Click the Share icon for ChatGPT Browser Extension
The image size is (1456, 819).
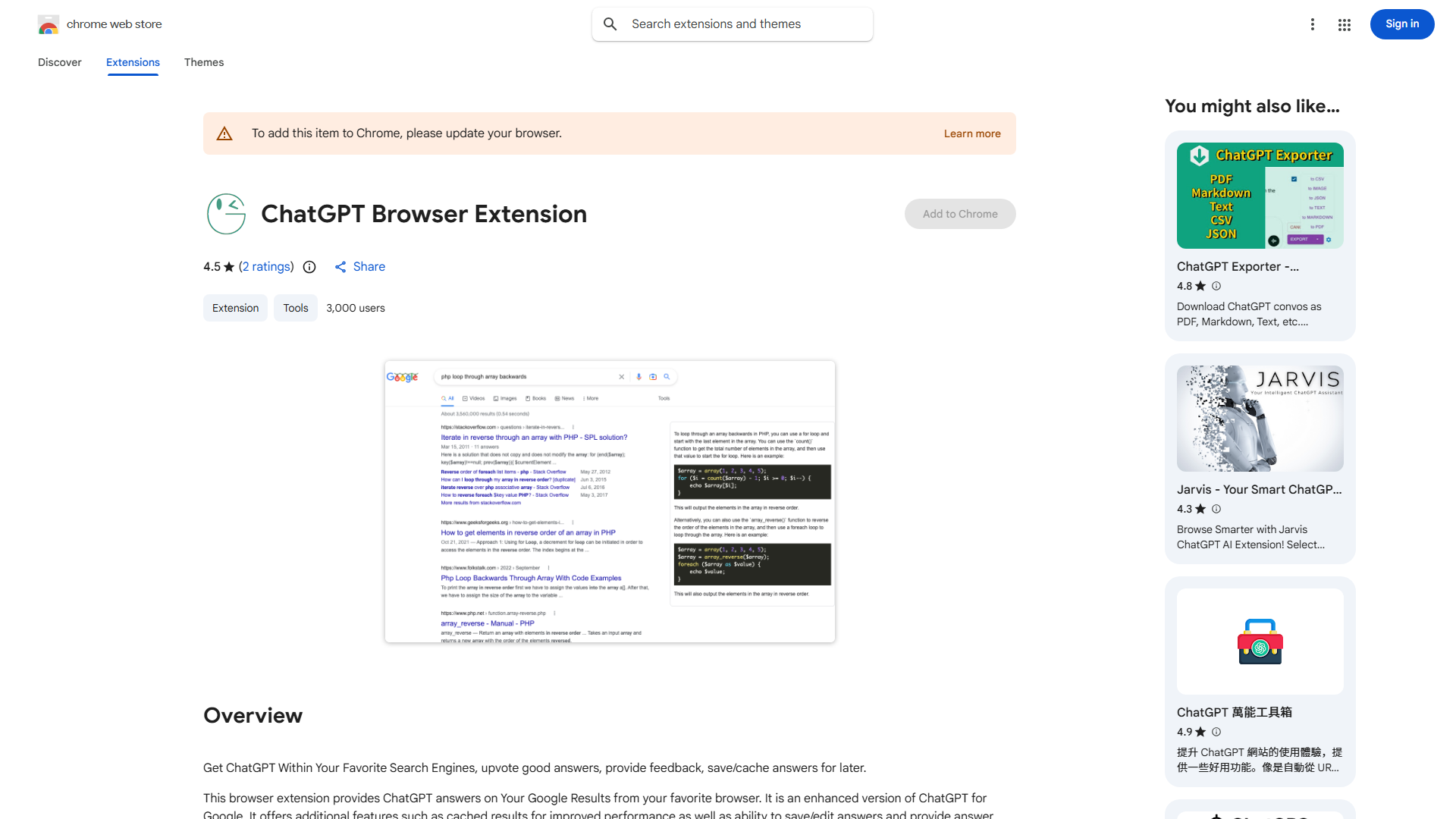pos(340,267)
